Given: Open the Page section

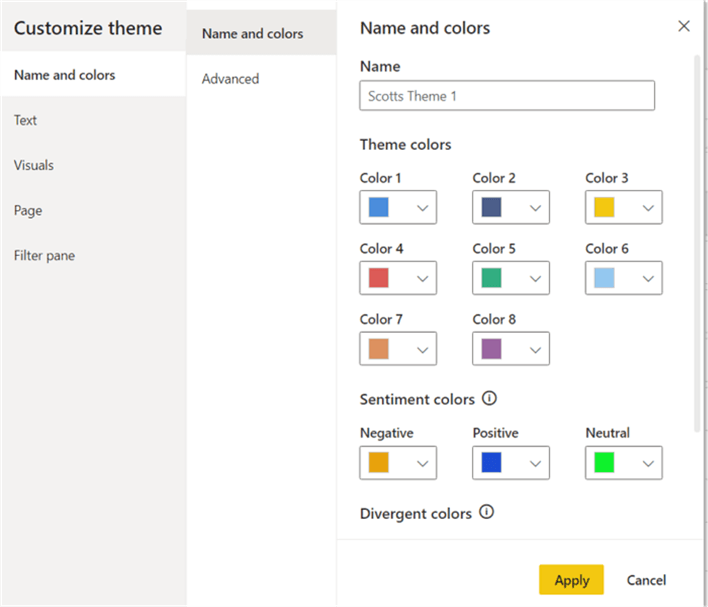Looking at the screenshot, I should click(x=93, y=210).
